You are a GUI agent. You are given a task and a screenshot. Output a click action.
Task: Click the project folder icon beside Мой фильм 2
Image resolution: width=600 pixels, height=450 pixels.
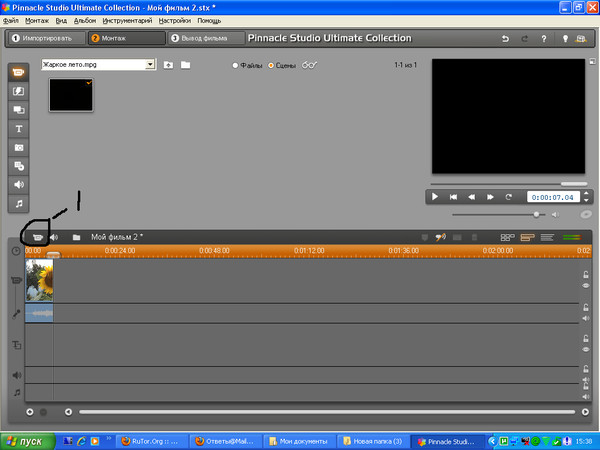tap(77, 238)
